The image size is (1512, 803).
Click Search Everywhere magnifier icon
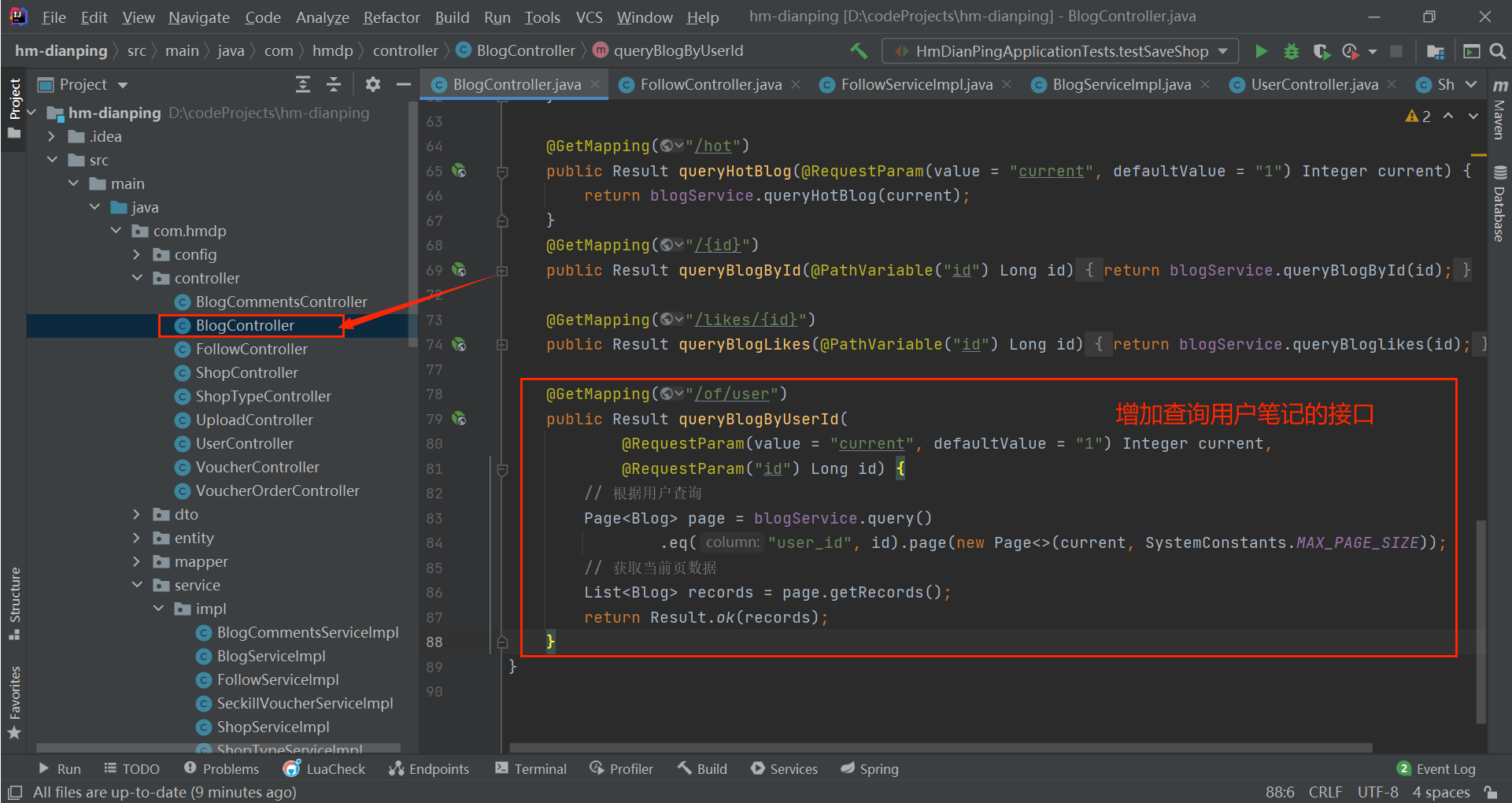(1498, 51)
